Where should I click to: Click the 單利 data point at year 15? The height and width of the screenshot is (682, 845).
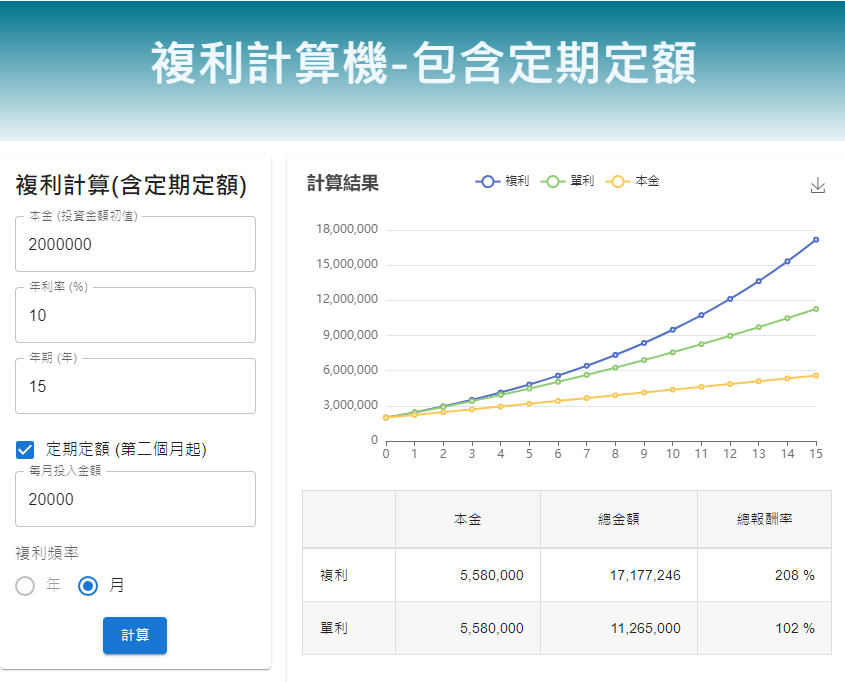[x=816, y=309]
